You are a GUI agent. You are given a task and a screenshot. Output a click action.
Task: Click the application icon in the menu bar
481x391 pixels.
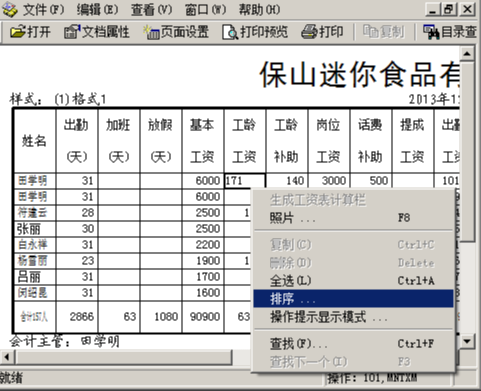[10, 10]
